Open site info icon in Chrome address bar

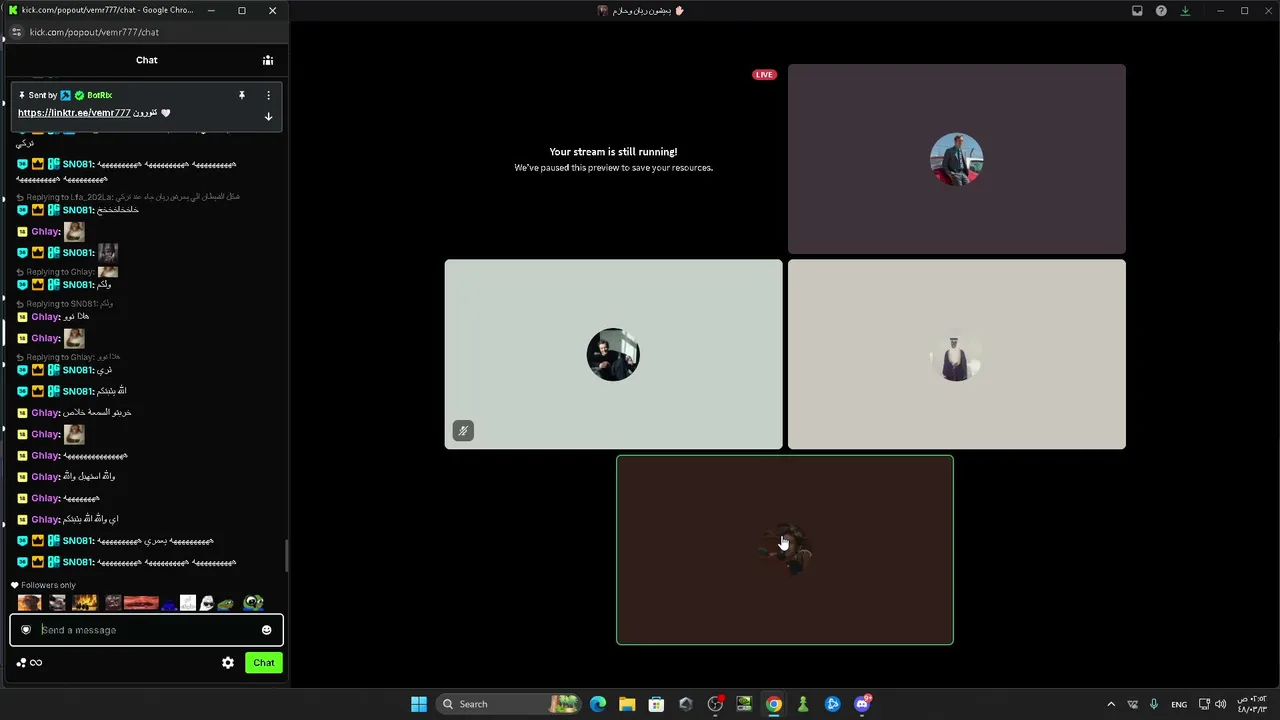tap(16, 32)
